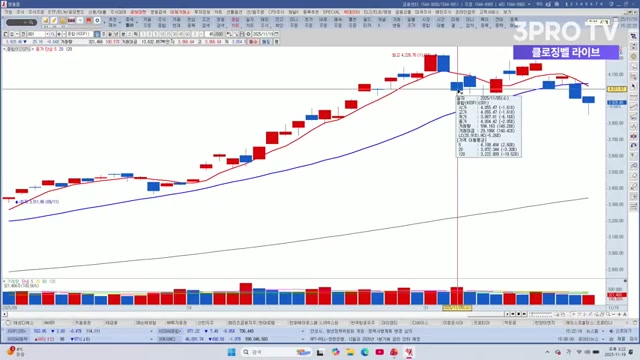
Task: Click the topmost icon in the right chart sidebar
Action: point(633,36)
